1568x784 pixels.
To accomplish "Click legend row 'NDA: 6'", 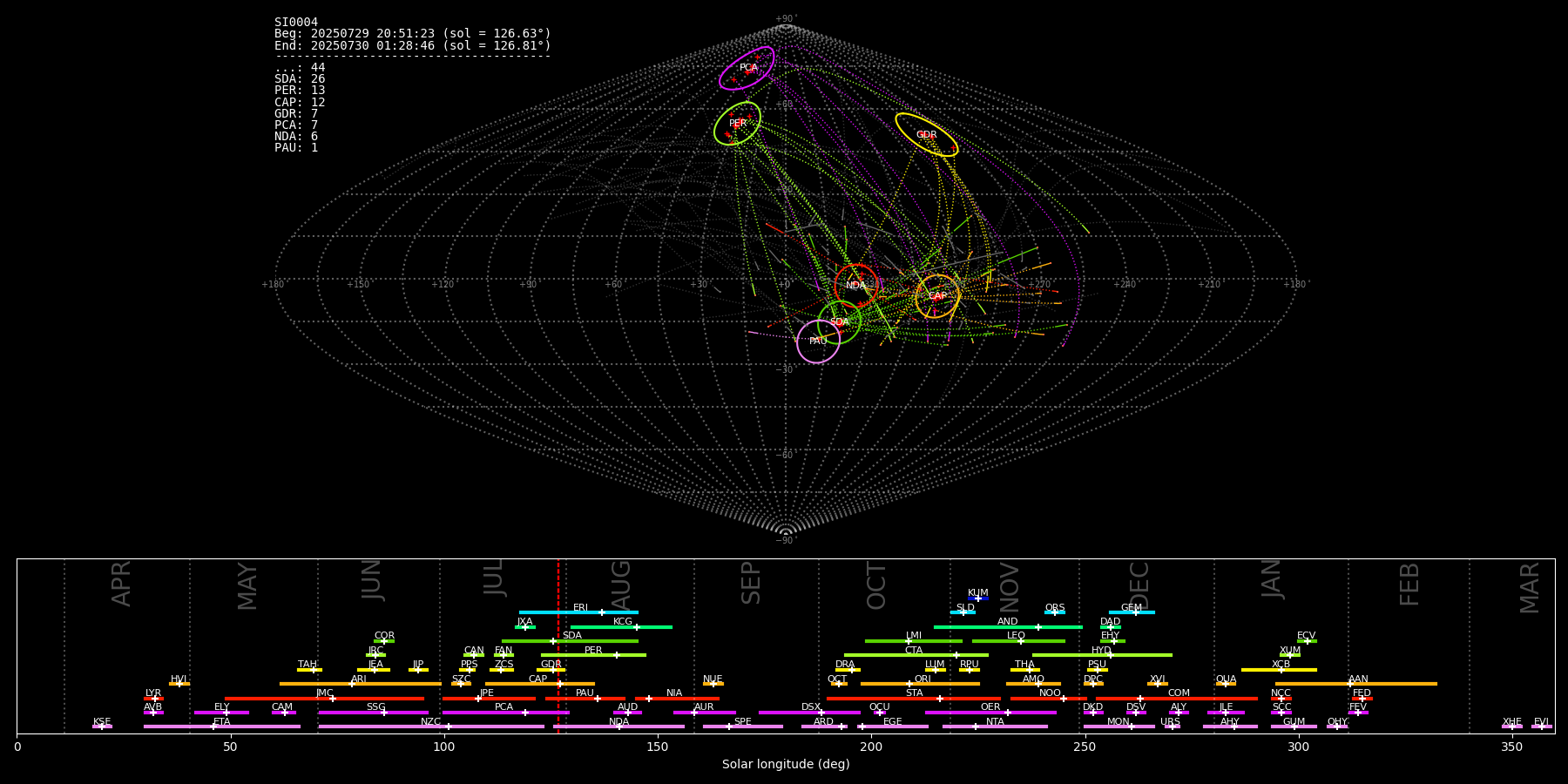I will click(x=296, y=137).
